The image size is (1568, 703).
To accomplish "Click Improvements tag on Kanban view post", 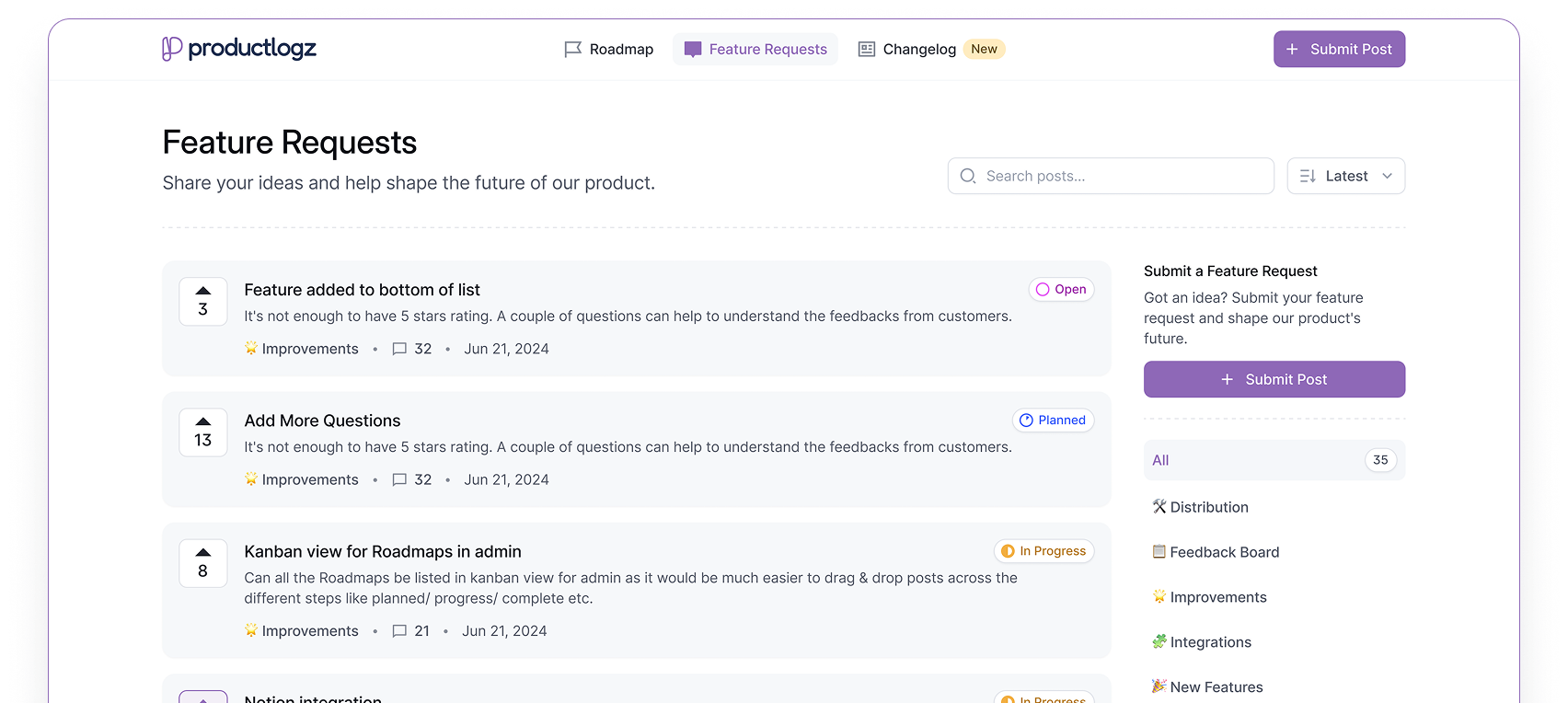I will (x=302, y=630).
